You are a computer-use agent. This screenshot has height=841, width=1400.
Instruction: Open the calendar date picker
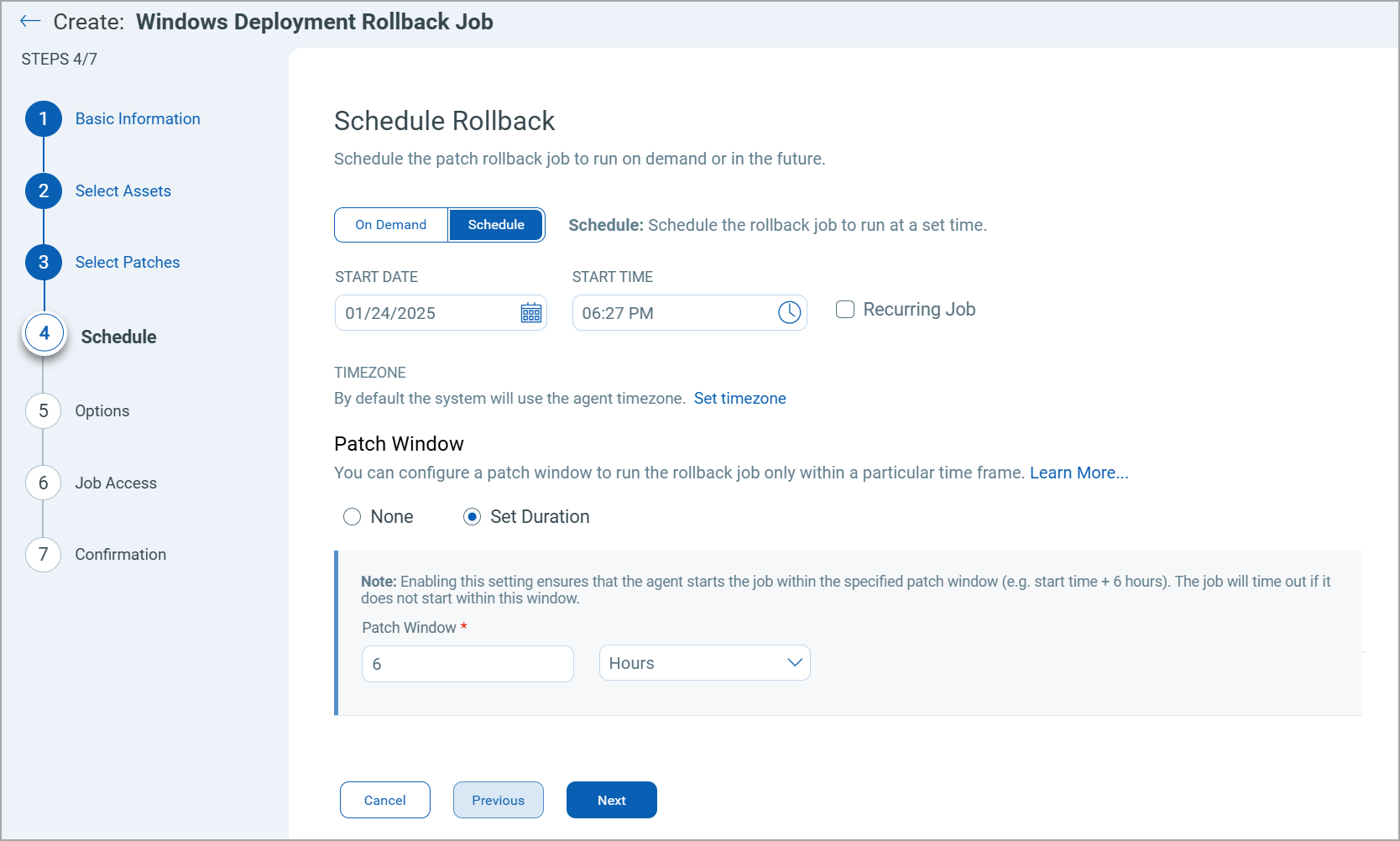point(530,312)
